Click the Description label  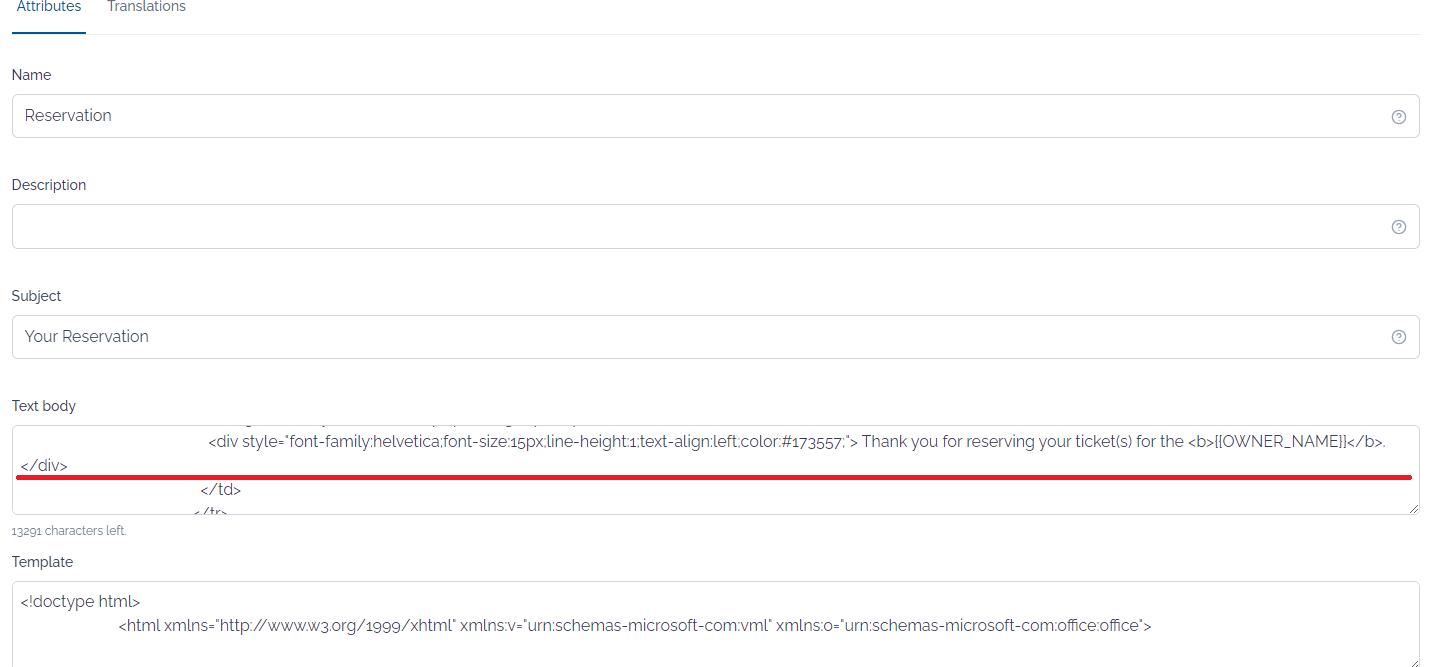[x=49, y=185]
